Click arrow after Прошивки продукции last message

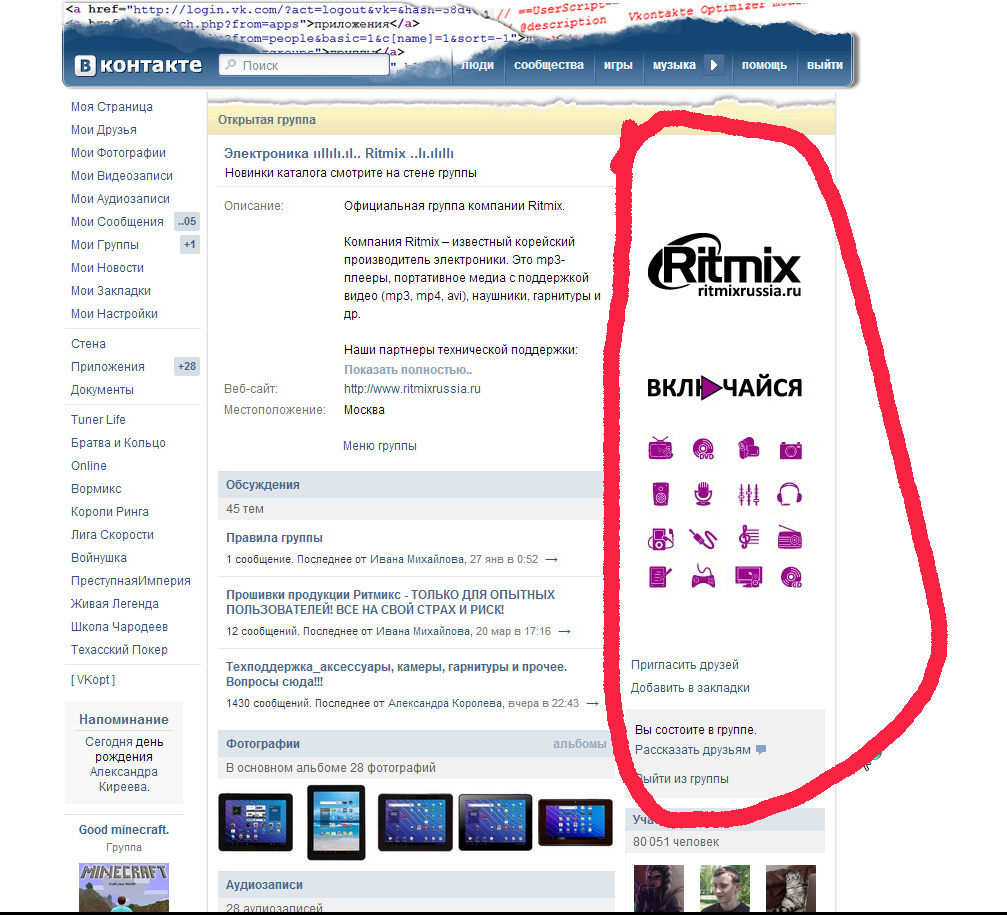point(565,631)
